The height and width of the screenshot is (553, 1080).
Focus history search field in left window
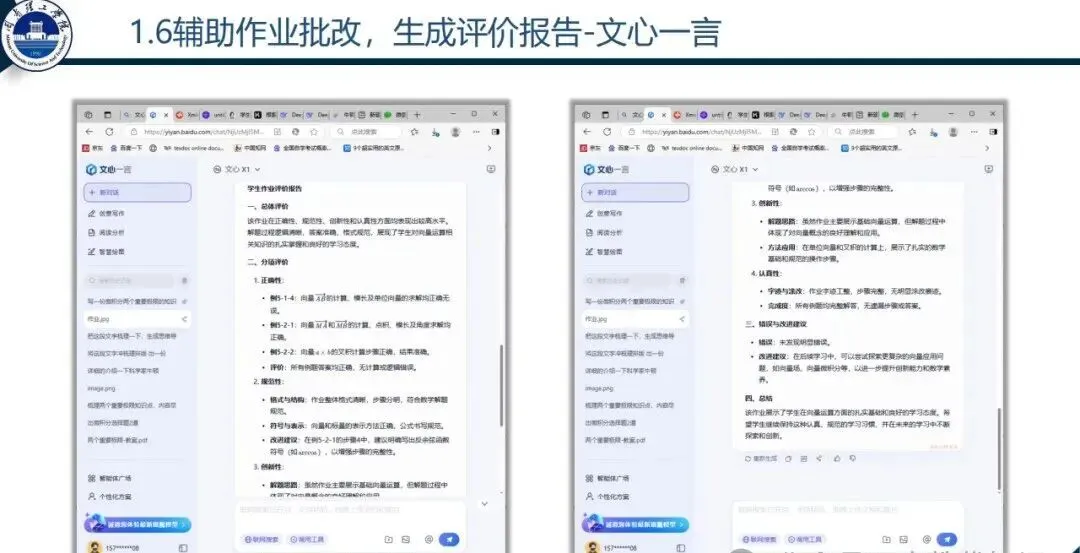pyautogui.click(x=129, y=281)
